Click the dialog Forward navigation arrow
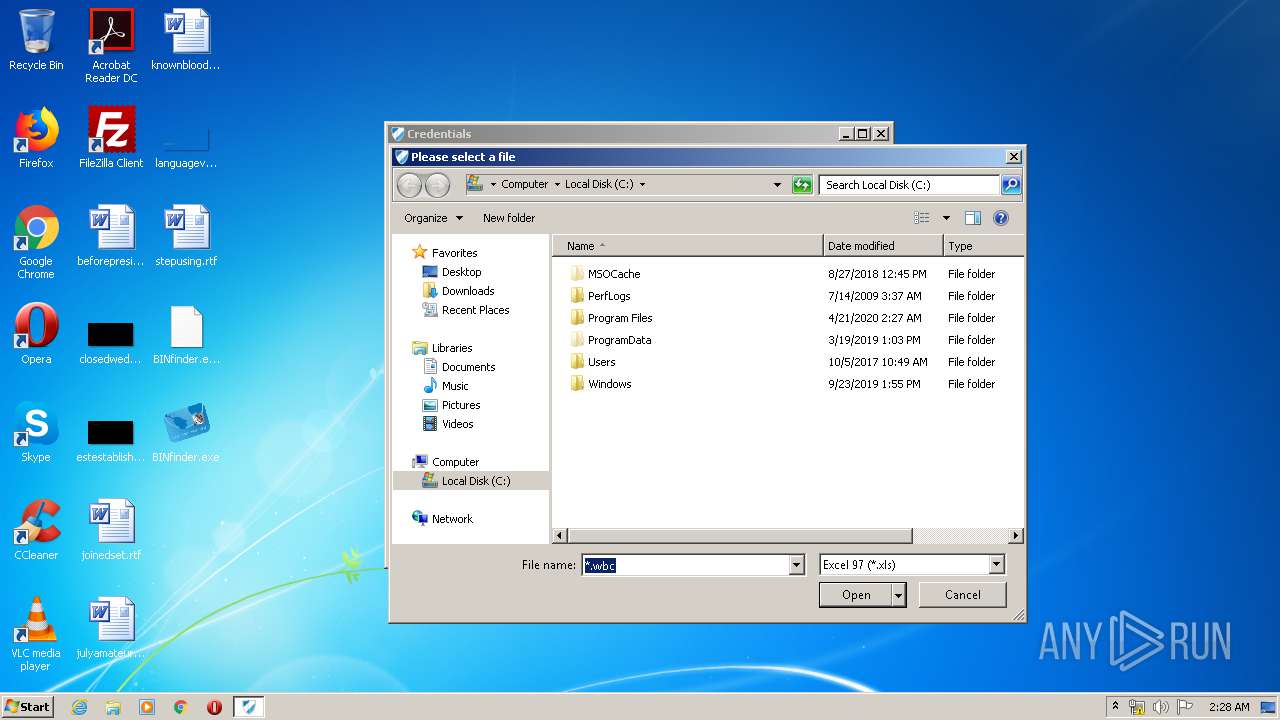This screenshot has height=720, width=1280. pyautogui.click(x=437, y=184)
